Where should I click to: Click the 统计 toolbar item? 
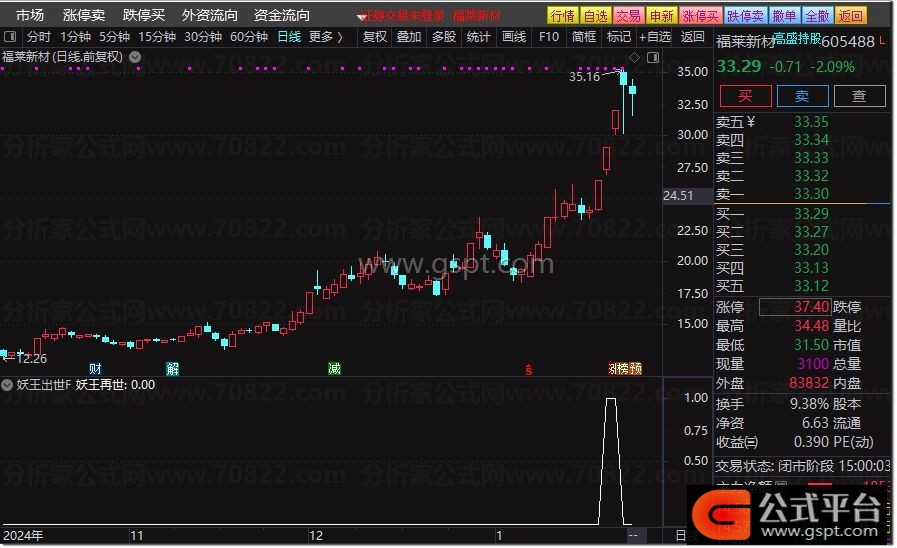(x=478, y=37)
